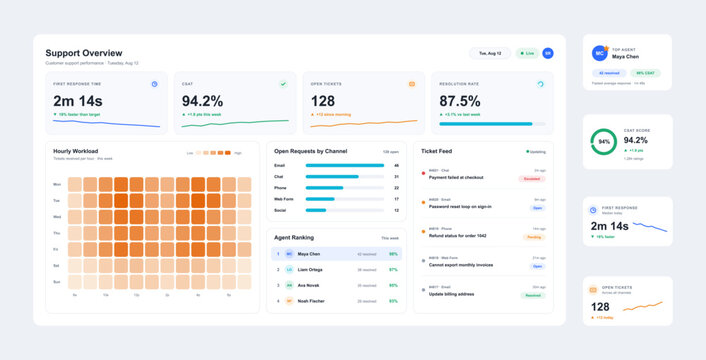706x360 pixels.
Task: Click grey status dot for Update billing address ticket
Action: point(423,290)
